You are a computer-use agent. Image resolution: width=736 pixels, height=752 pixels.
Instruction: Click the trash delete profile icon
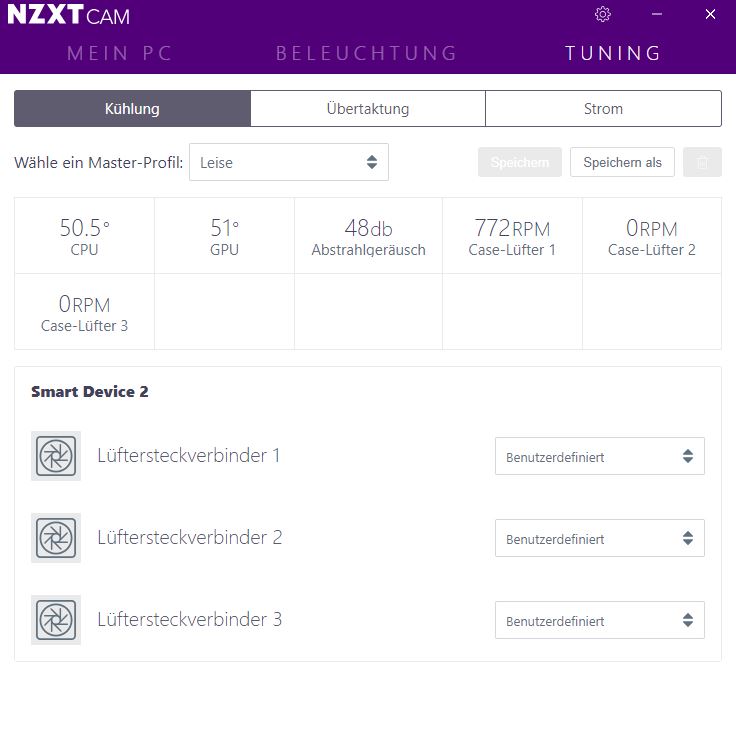[702, 162]
